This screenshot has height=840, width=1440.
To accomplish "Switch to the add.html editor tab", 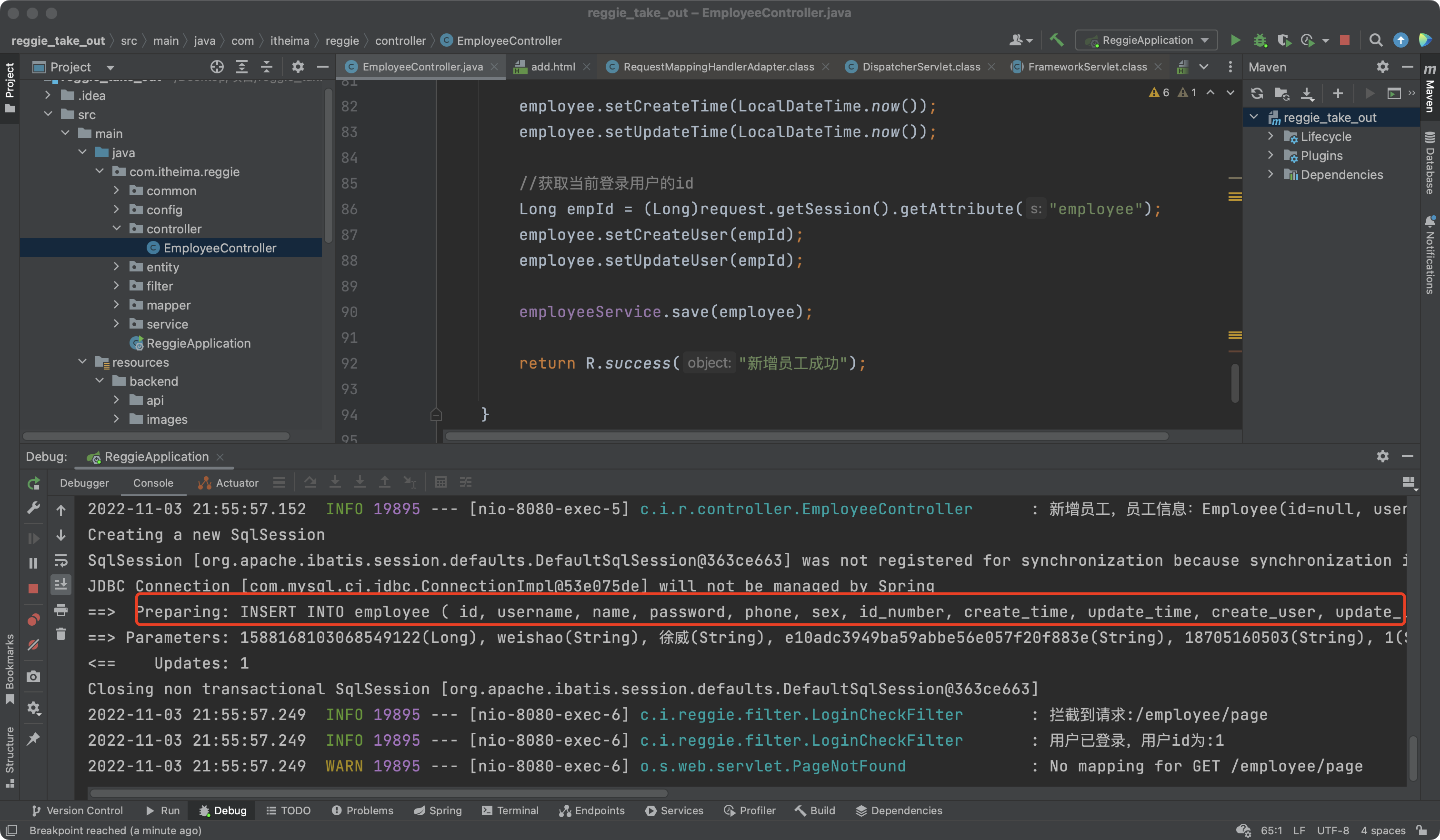I will [552, 67].
